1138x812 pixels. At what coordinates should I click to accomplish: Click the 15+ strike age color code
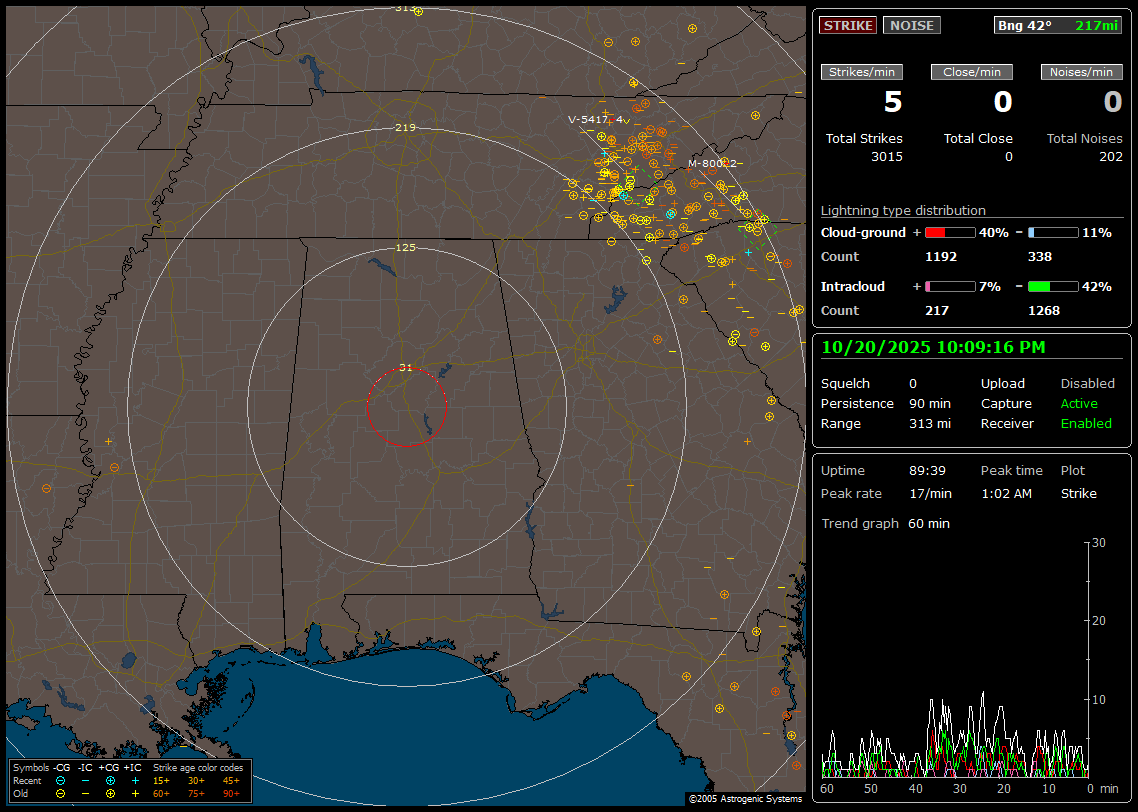(x=161, y=780)
